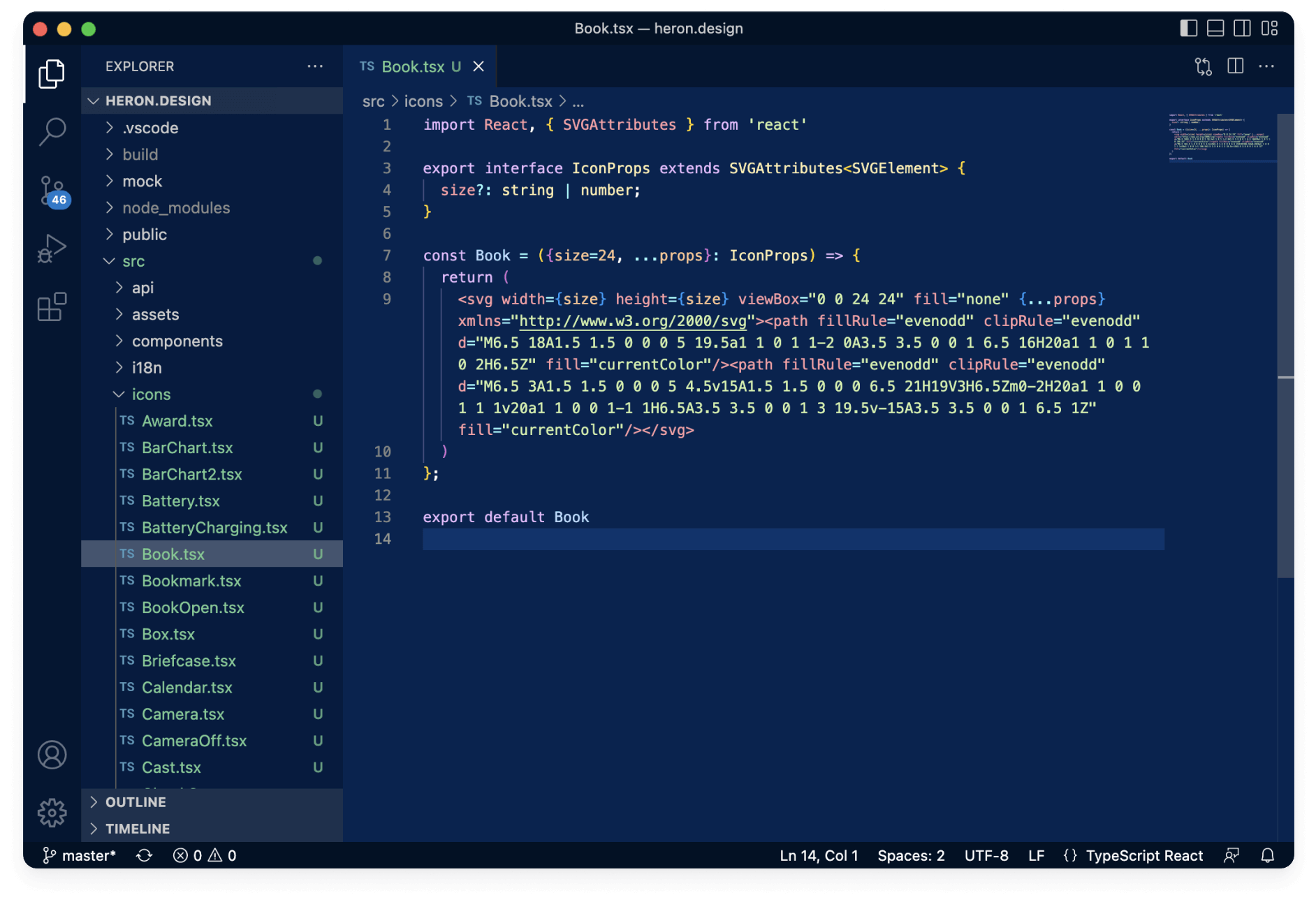Toggle secondary side bar layout icon
This screenshot has height=902, width=1316.
1242,28
